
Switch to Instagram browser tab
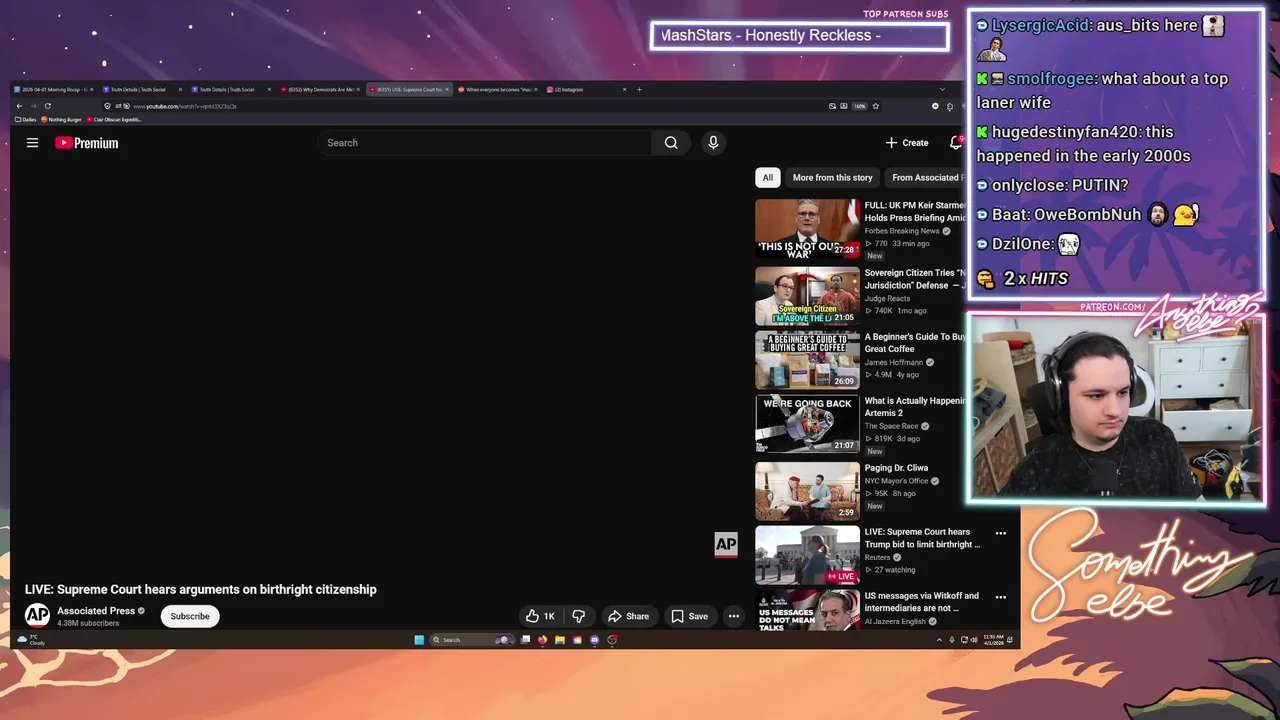[585, 89]
